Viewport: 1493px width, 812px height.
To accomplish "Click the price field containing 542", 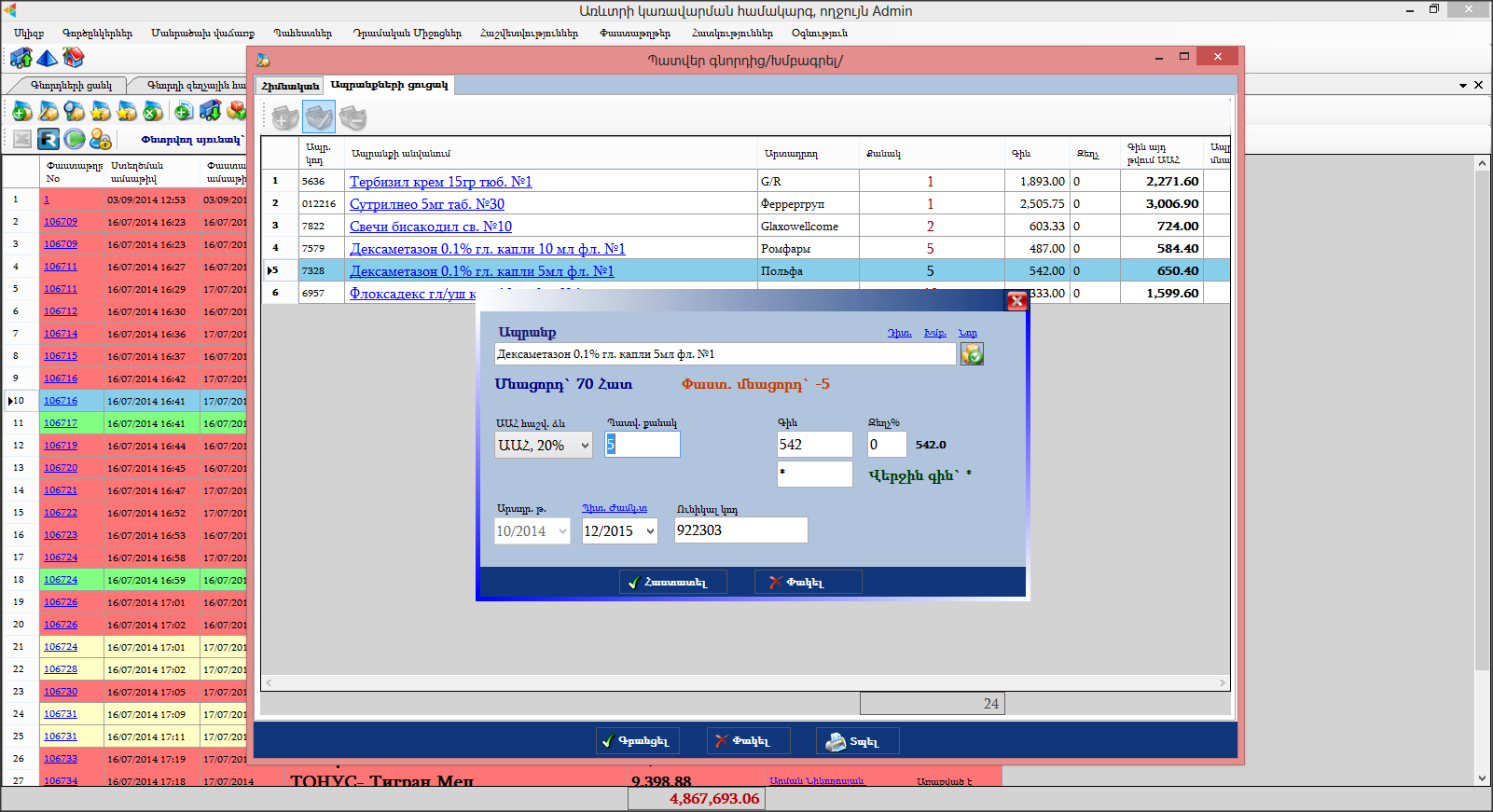I will tap(815, 445).
